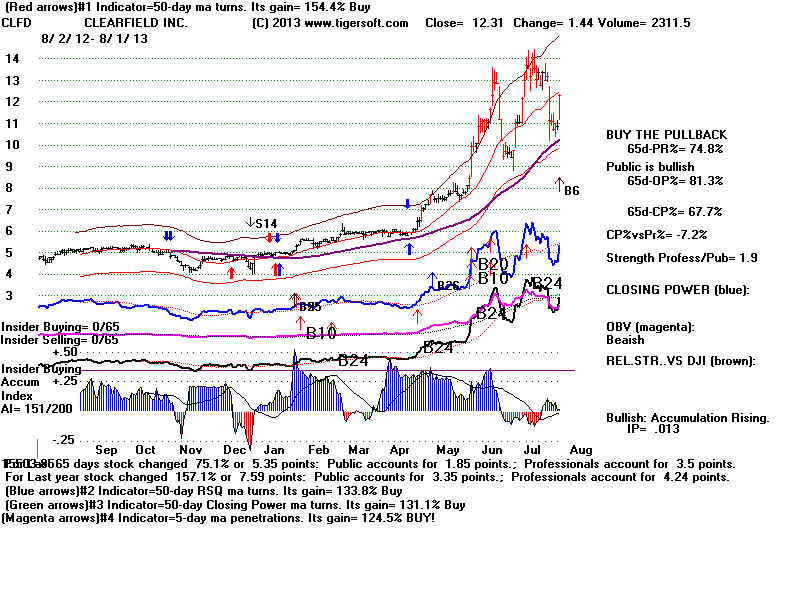Select the Oct month label

[145, 450]
